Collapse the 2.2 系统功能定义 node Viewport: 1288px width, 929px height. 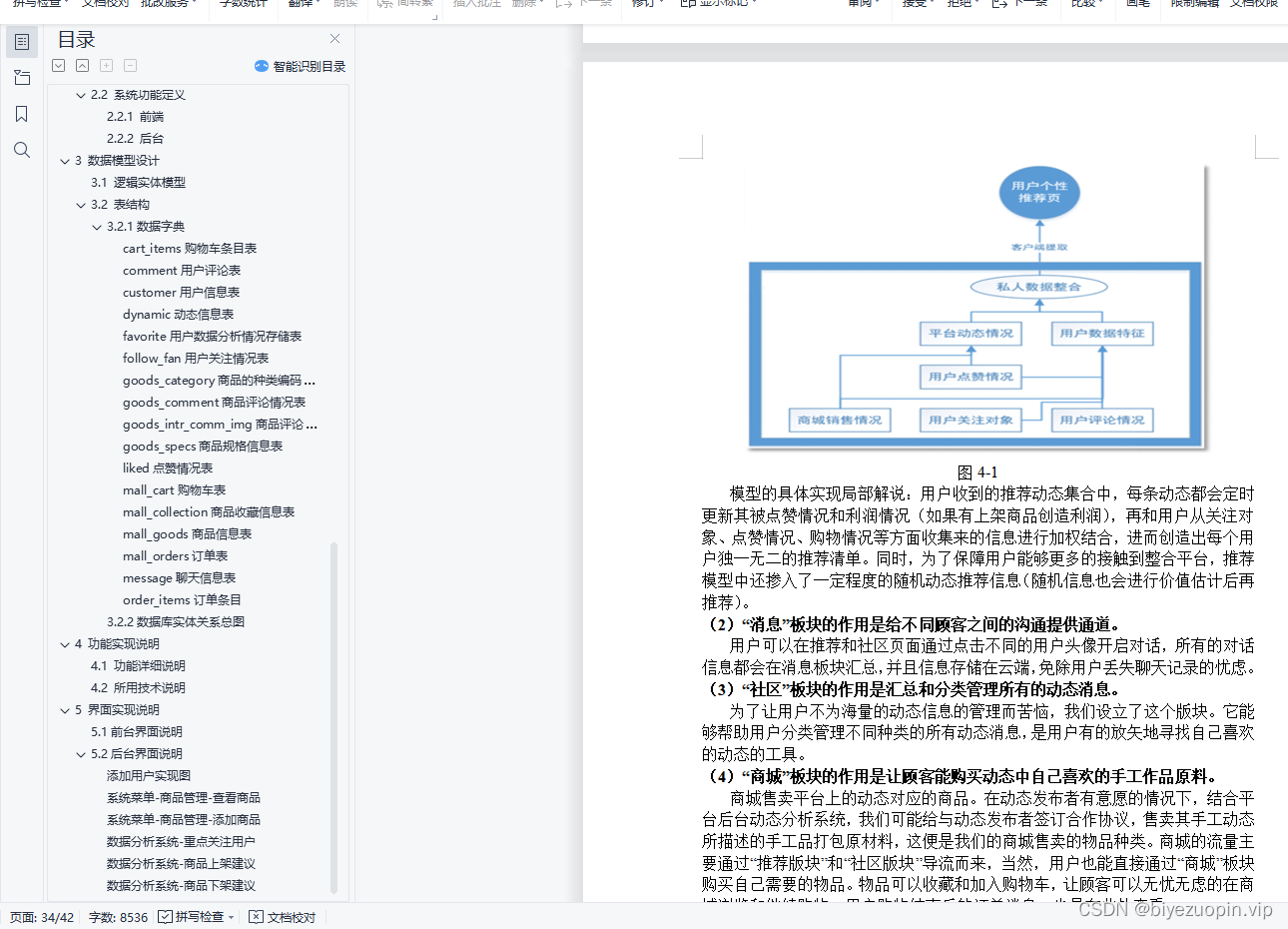point(81,95)
